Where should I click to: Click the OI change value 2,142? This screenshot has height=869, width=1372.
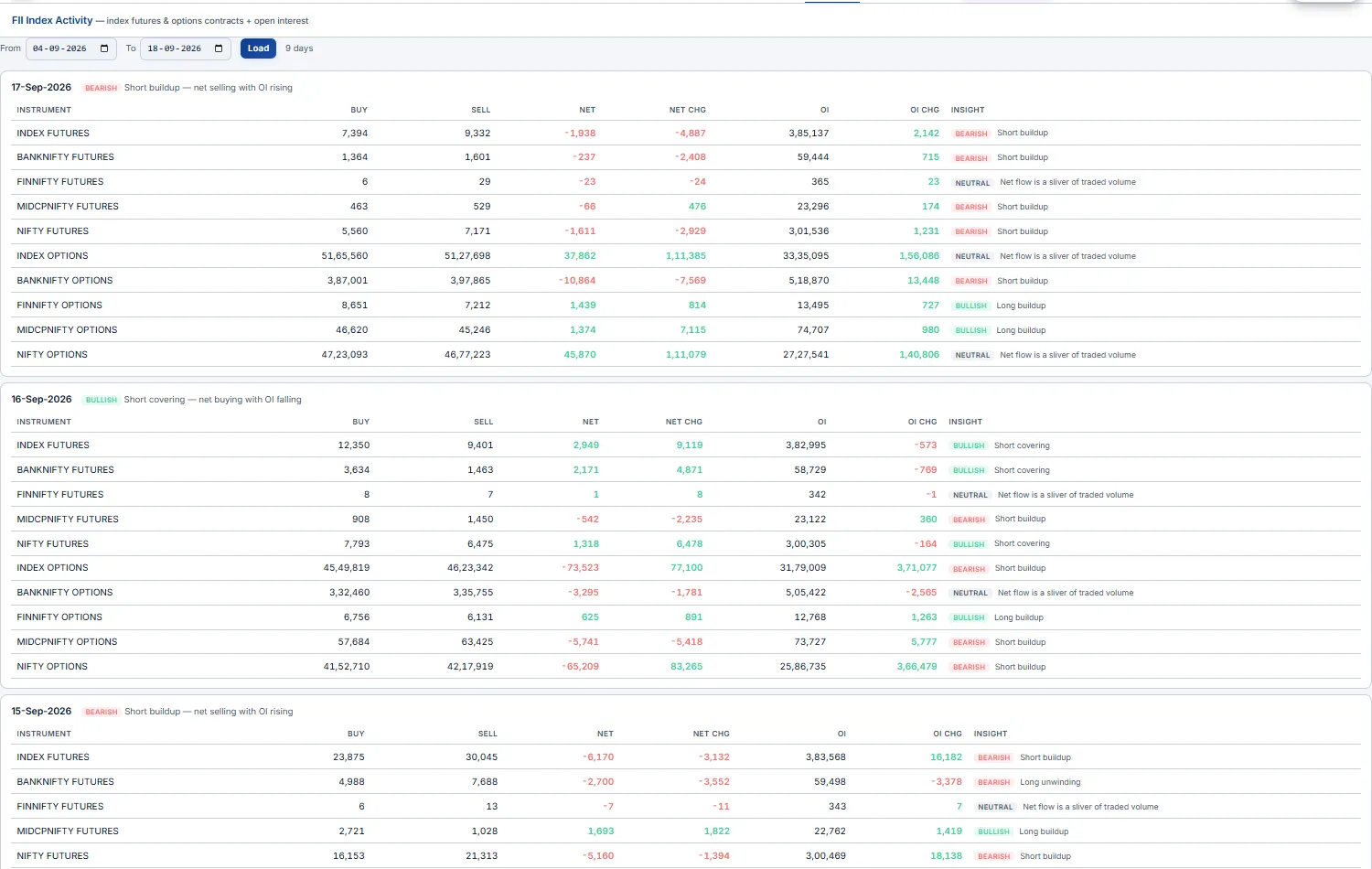tap(926, 134)
